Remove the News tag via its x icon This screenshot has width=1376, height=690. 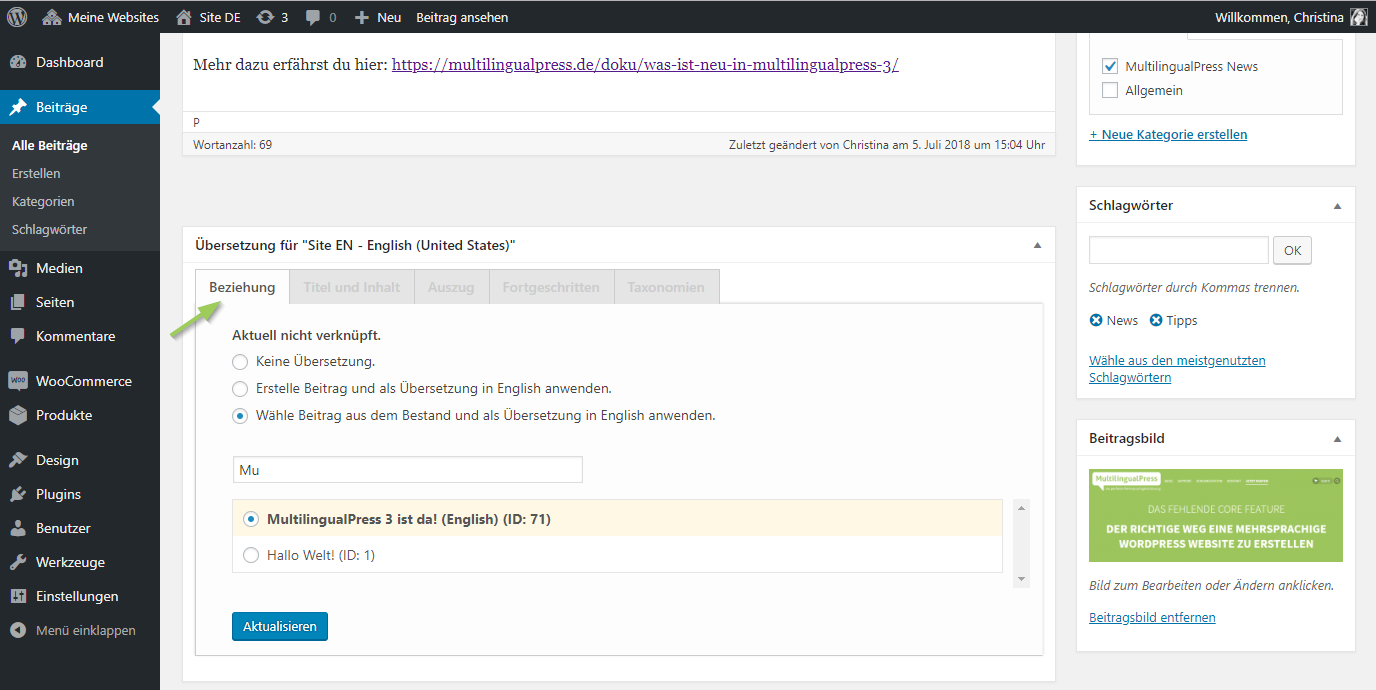(1096, 321)
